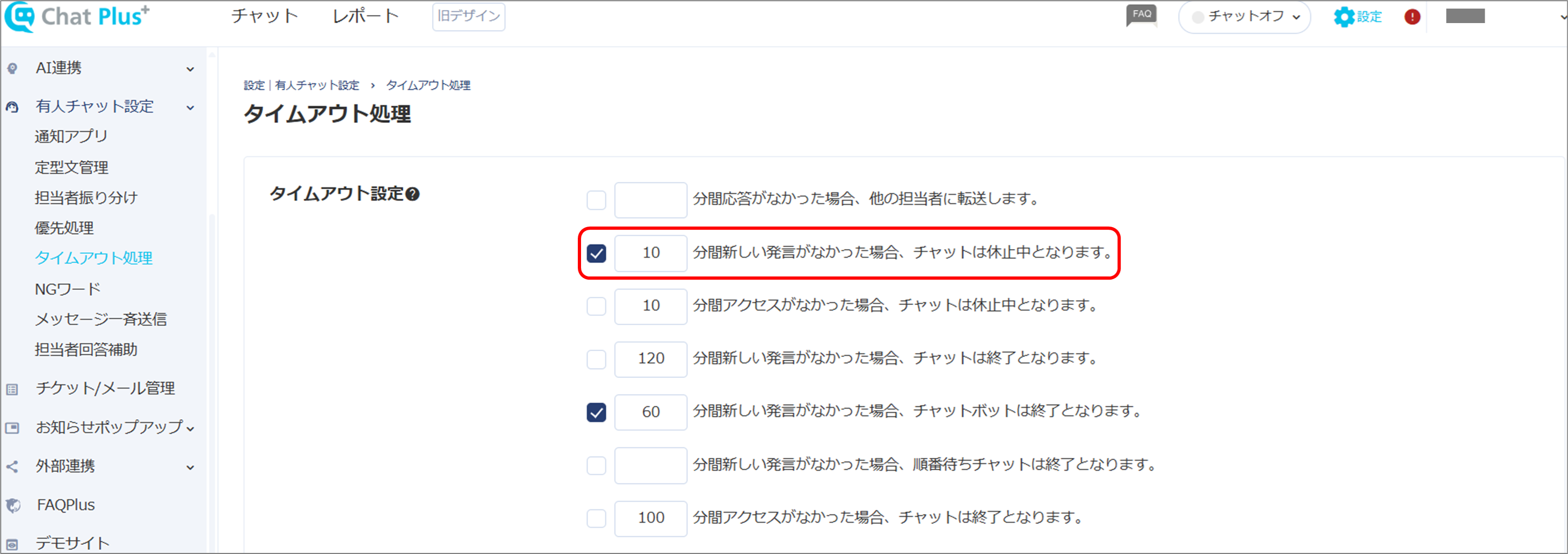Screen dimensions: 1568x554
Task: Select NGワード in sidebar
Action: [68, 289]
